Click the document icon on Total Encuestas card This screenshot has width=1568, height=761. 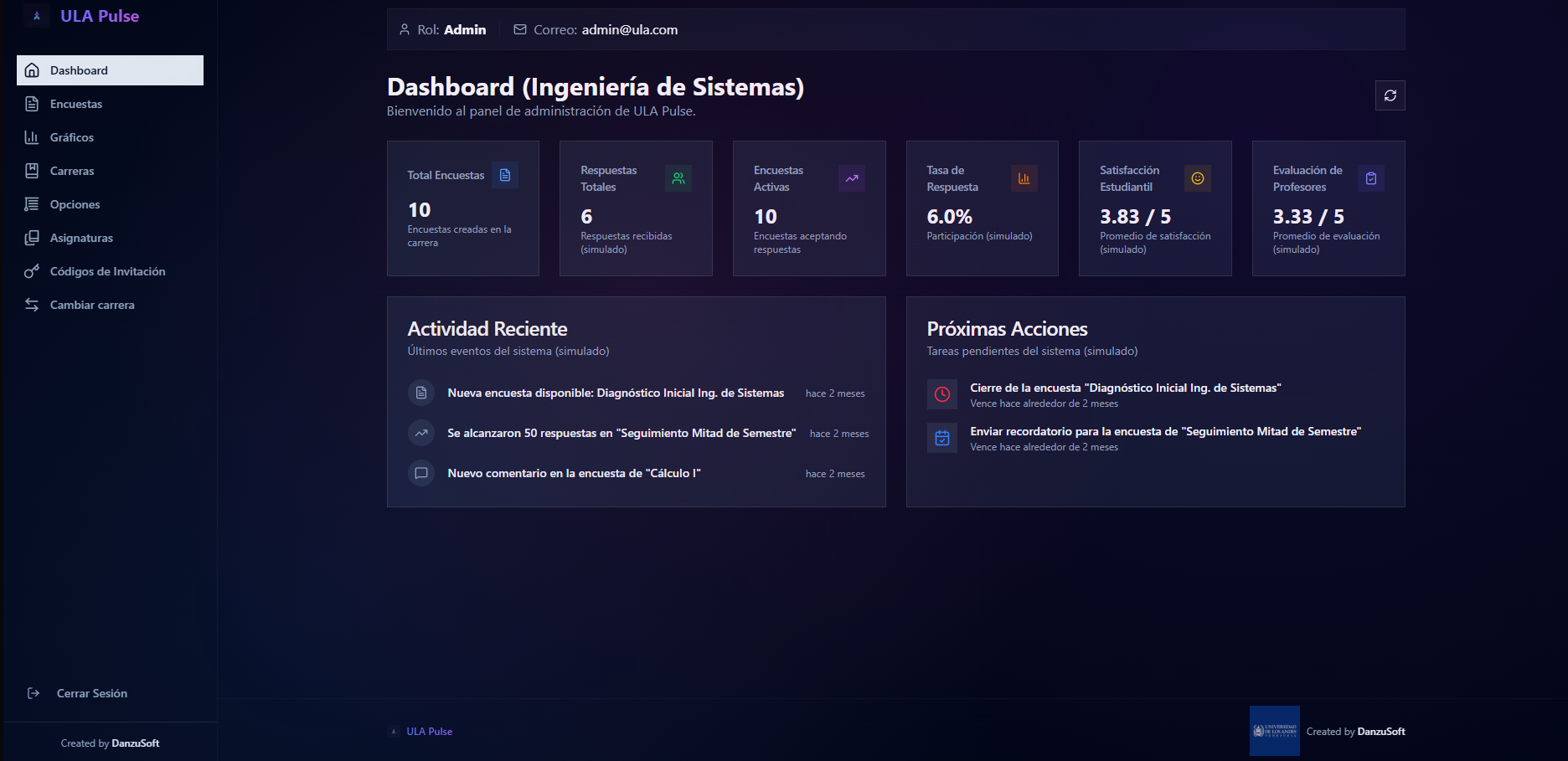(505, 175)
